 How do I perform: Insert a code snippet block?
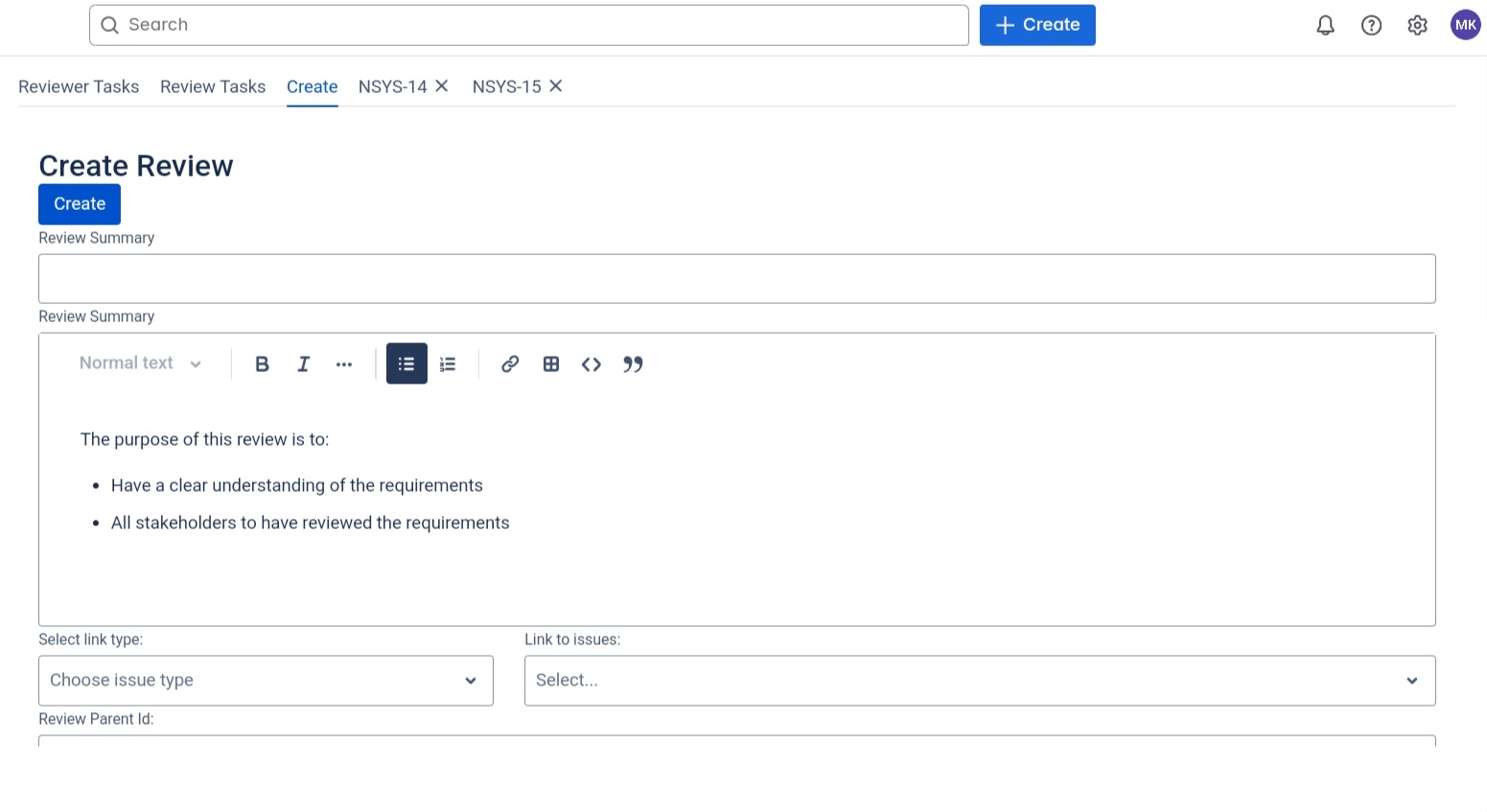tap(592, 364)
